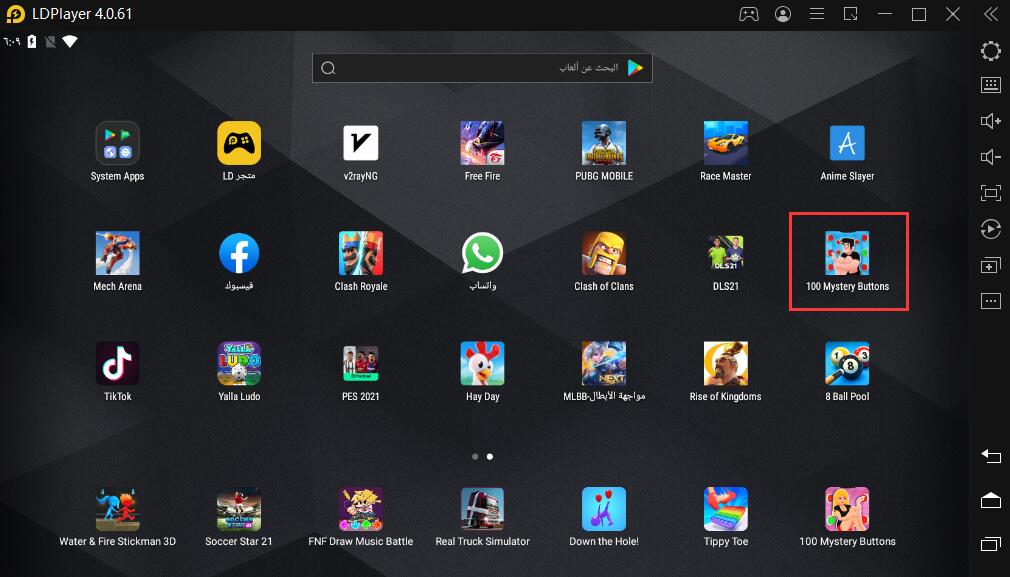Viewport: 1010px width, 577px height.
Task: Open the System Apps folder
Action: point(117,143)
